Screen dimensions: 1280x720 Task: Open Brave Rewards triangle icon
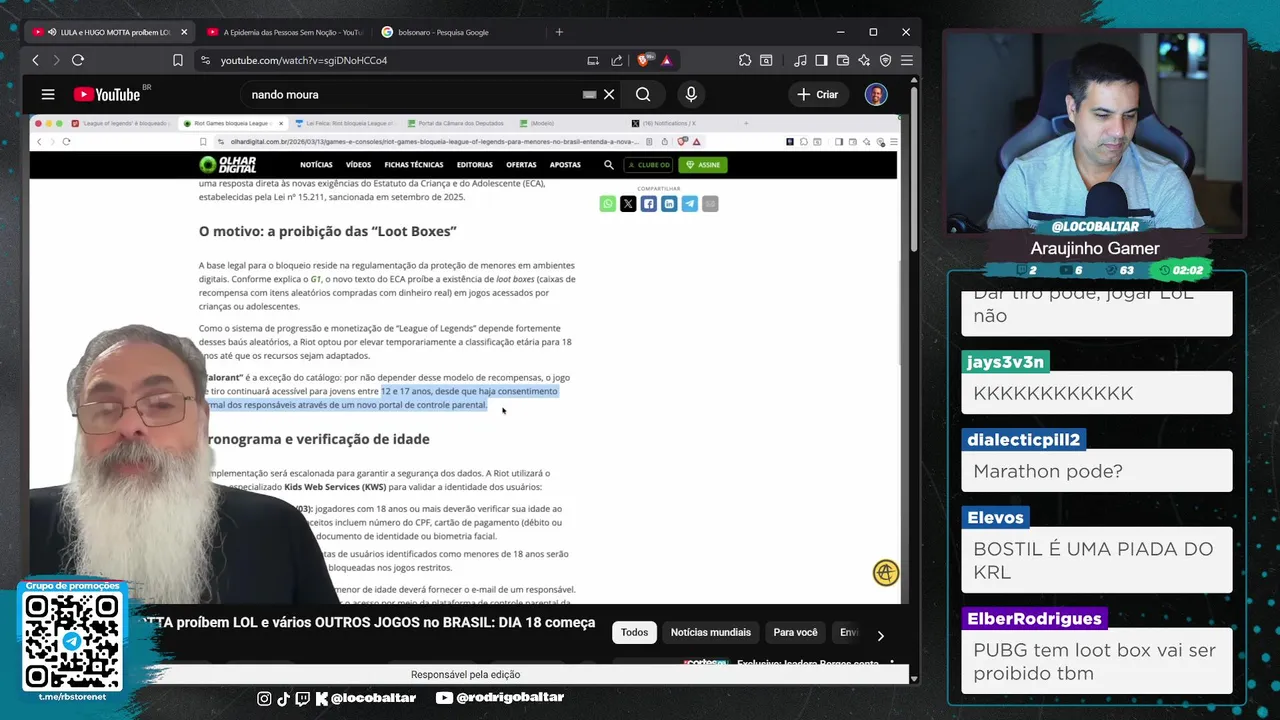pos(666,60)
